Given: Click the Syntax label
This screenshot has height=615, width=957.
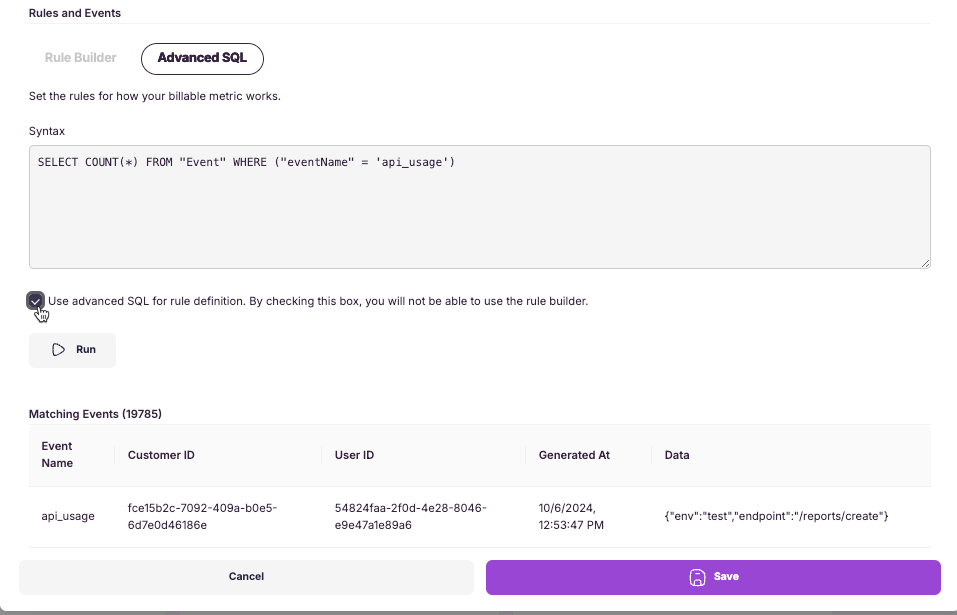Looking at the screenshot, I should (46, 131).
